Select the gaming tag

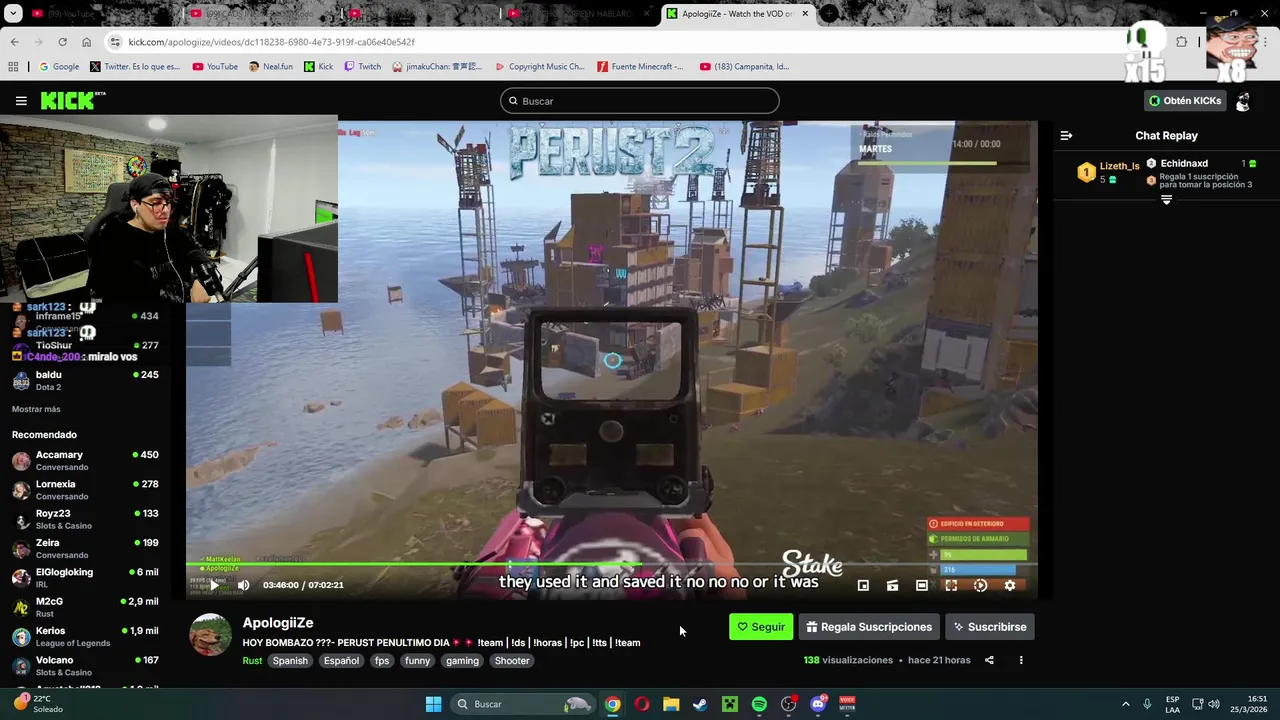(462, 660)
